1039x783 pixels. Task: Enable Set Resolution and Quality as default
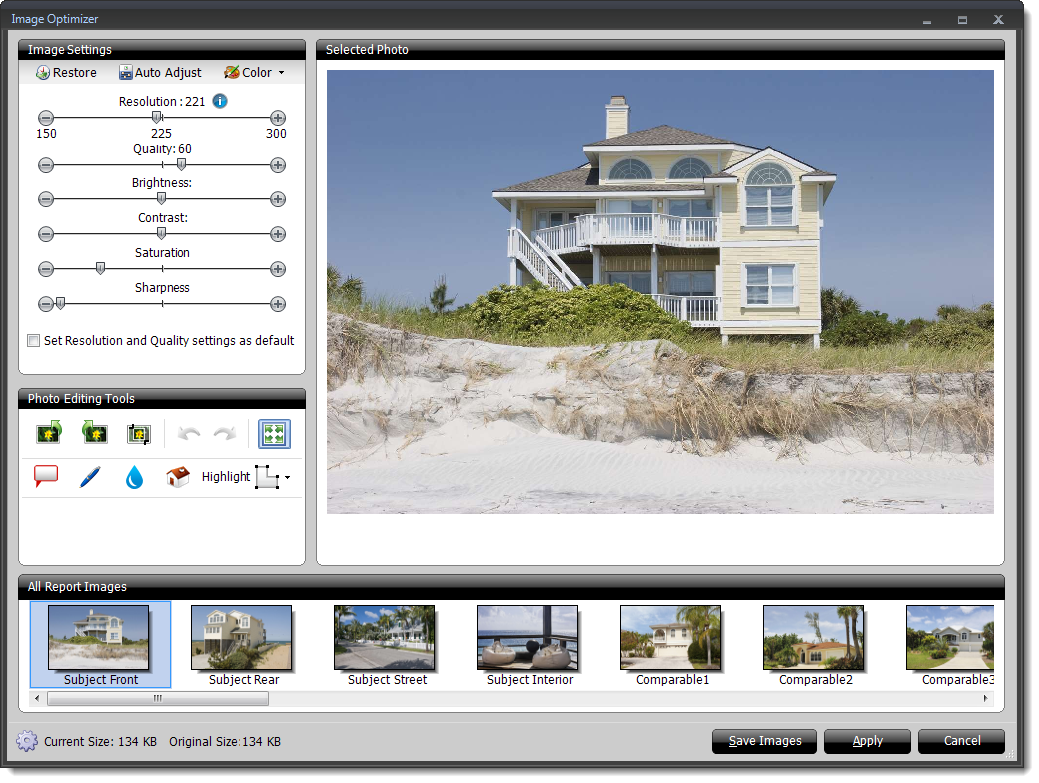point(34,341)
